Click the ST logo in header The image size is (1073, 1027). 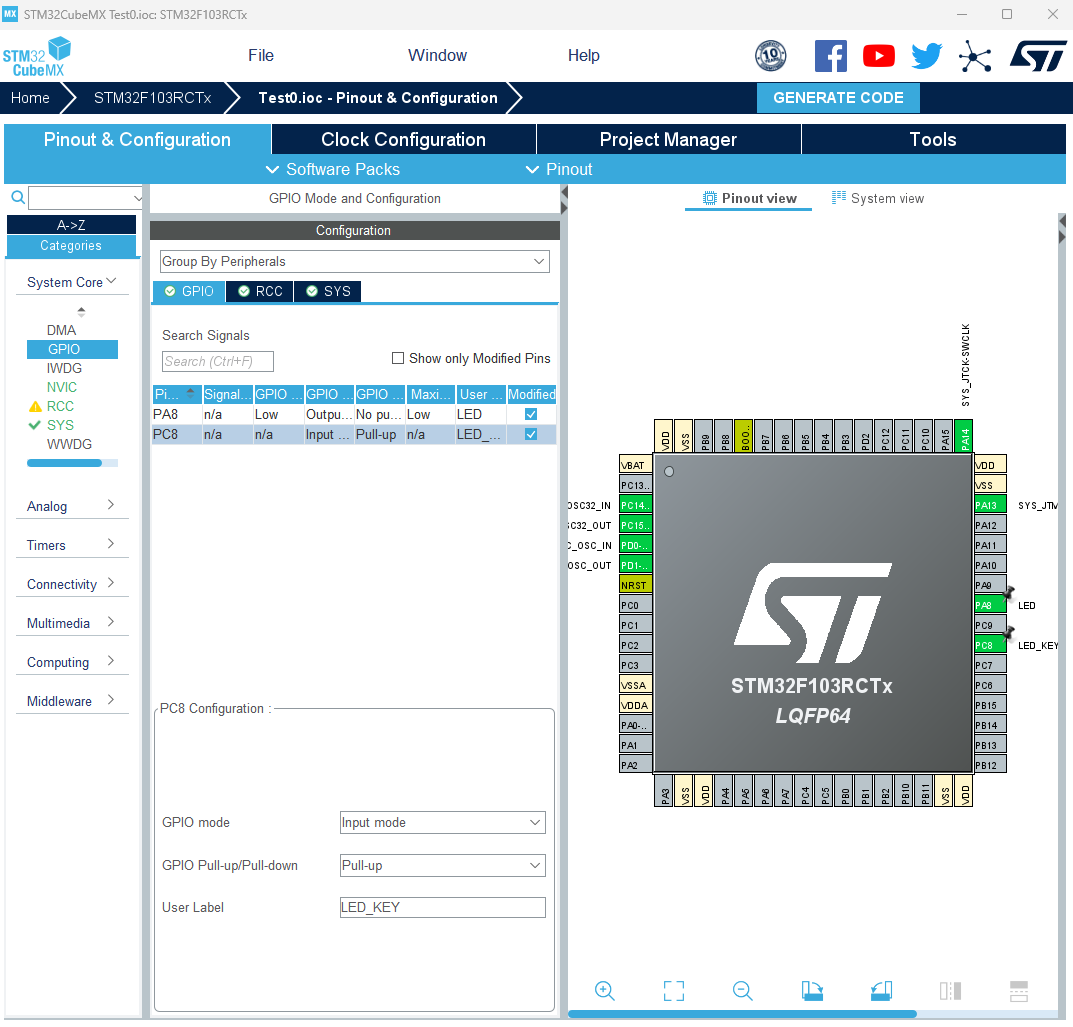tap(1038, 56)
